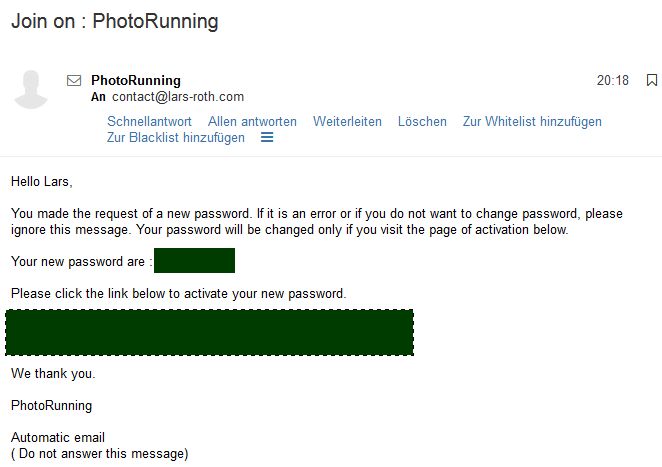
Task: Click the 'An' recipient label
Action: pos(98,97)
